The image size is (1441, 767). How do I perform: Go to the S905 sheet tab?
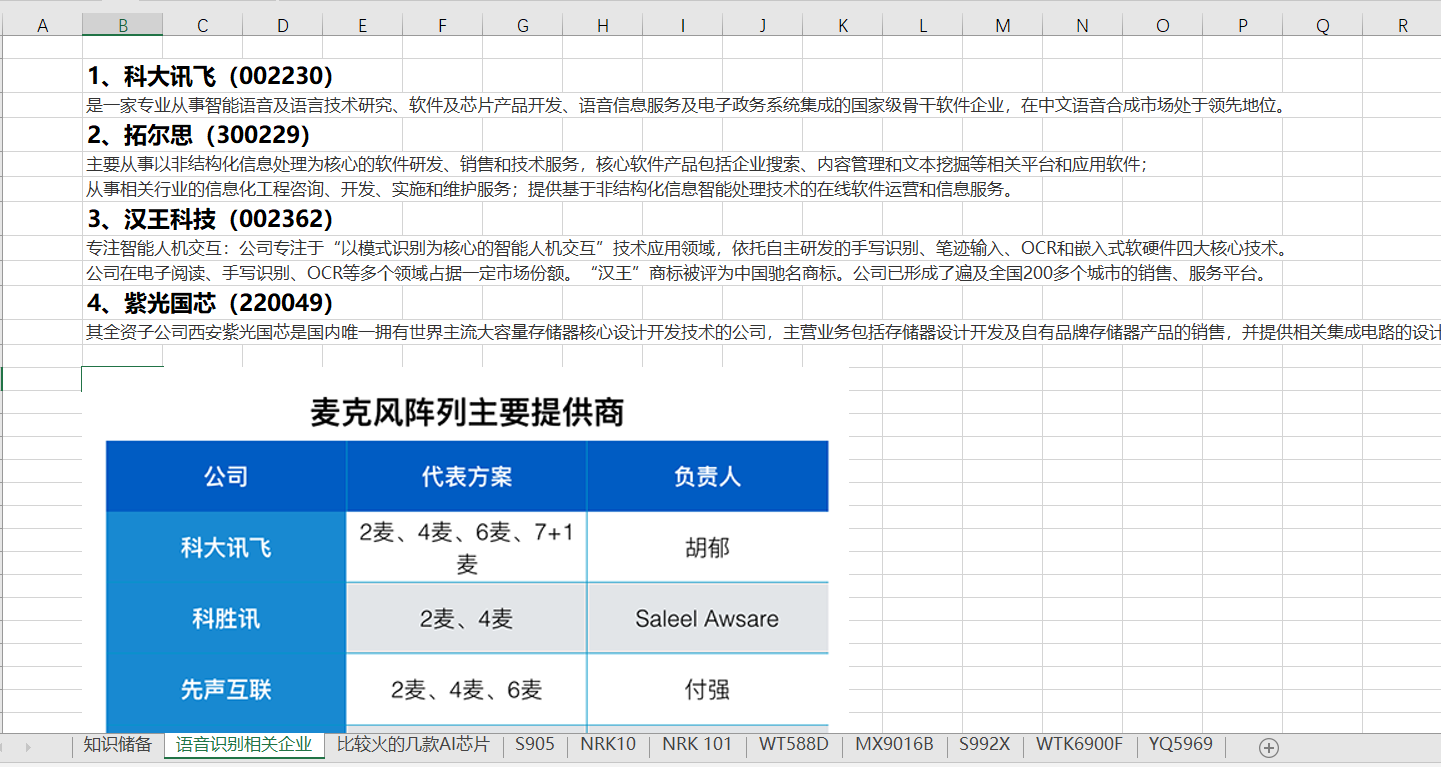535,745
